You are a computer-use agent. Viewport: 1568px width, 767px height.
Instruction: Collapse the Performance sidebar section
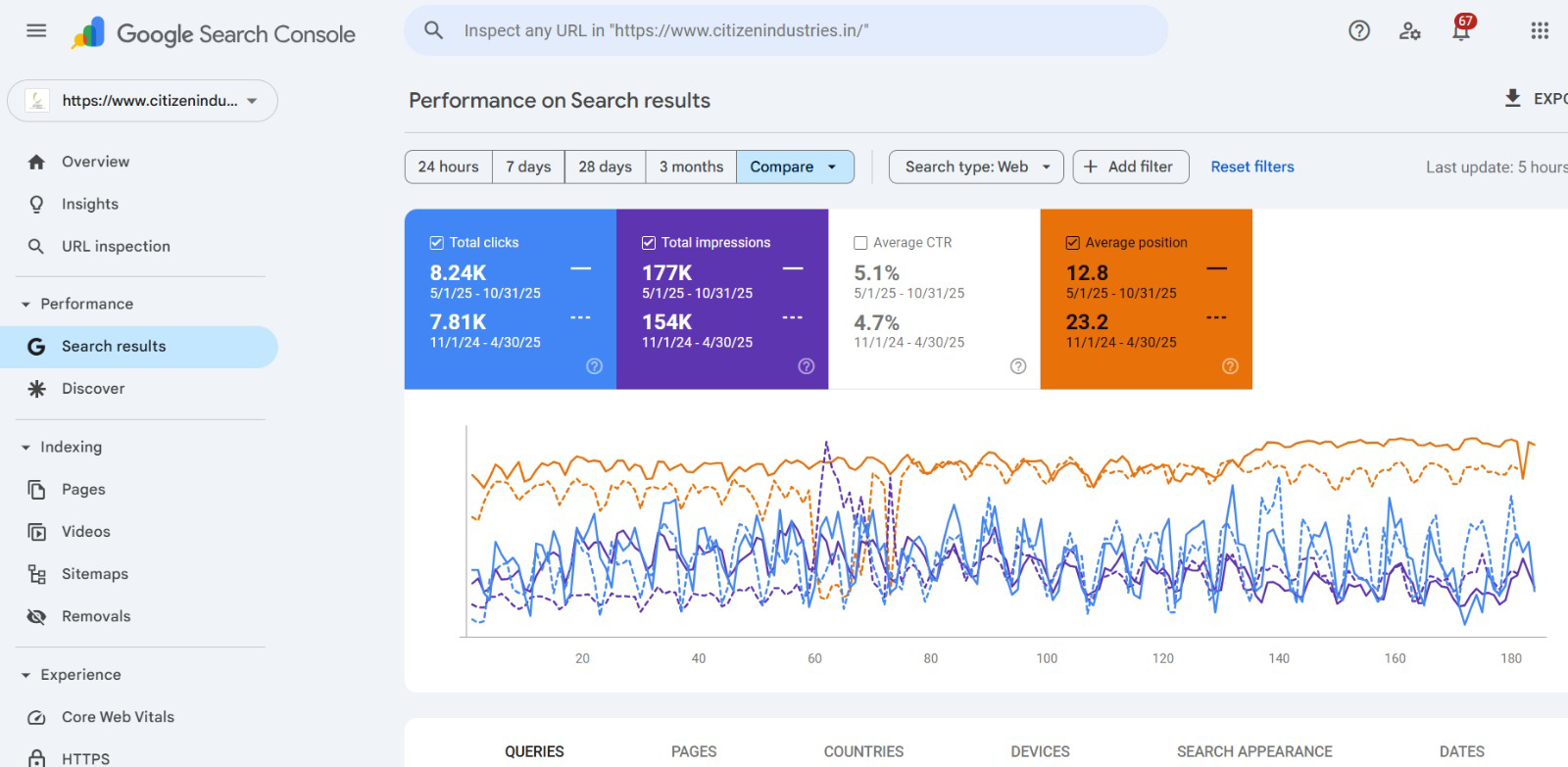point(25,305)
